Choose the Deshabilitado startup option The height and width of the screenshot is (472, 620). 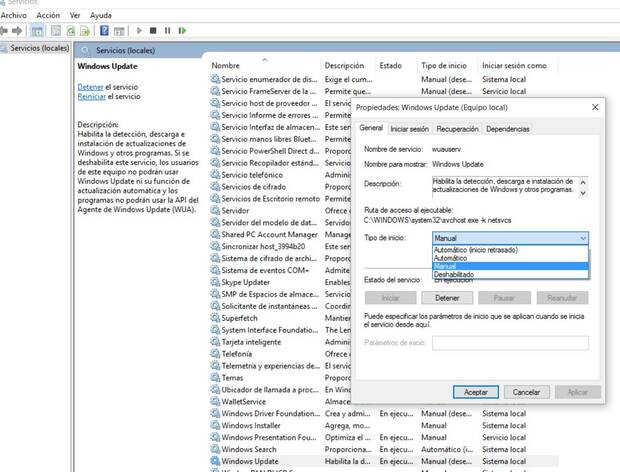510,274
